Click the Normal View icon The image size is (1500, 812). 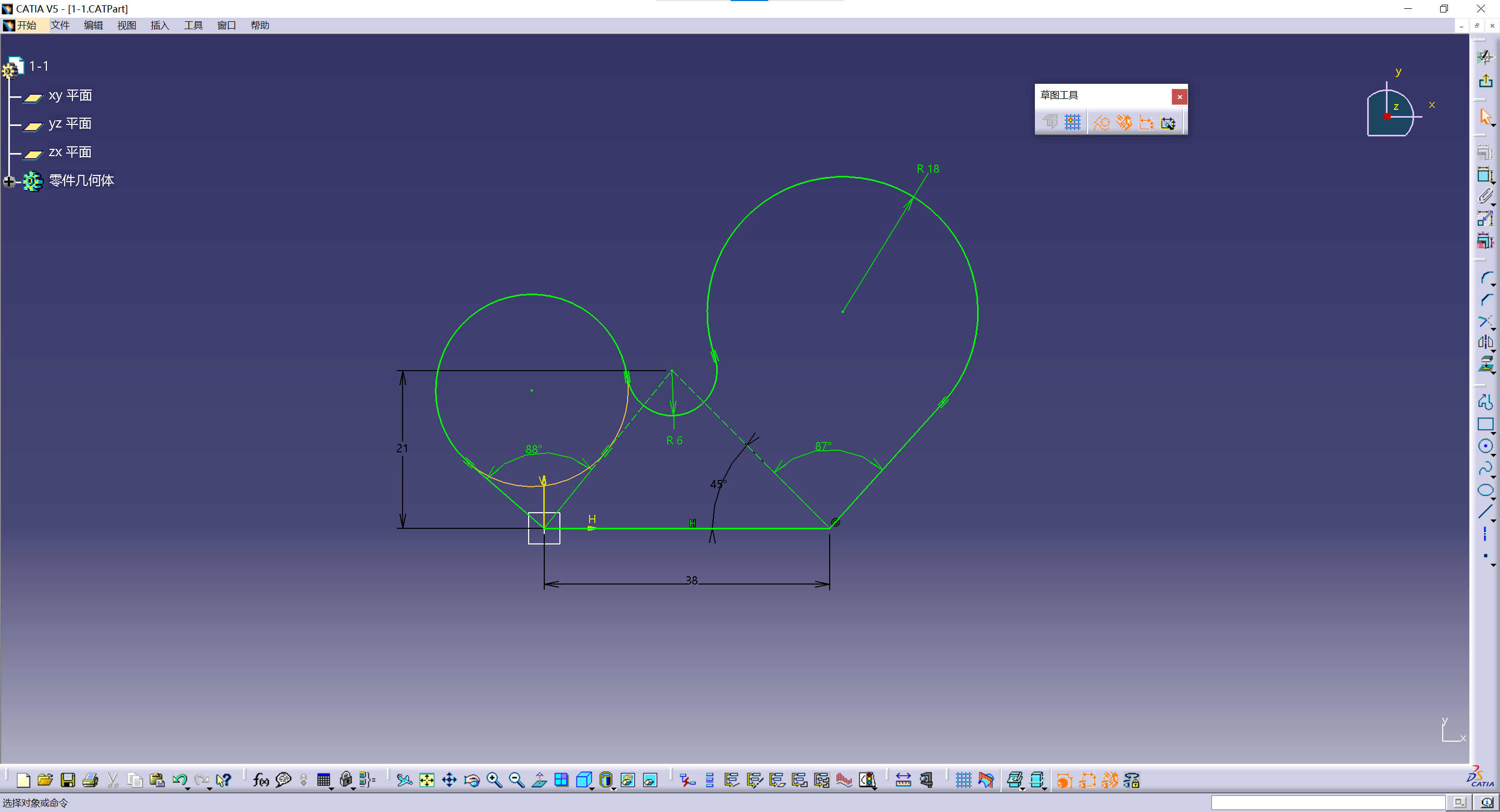(x=539, y=780)
